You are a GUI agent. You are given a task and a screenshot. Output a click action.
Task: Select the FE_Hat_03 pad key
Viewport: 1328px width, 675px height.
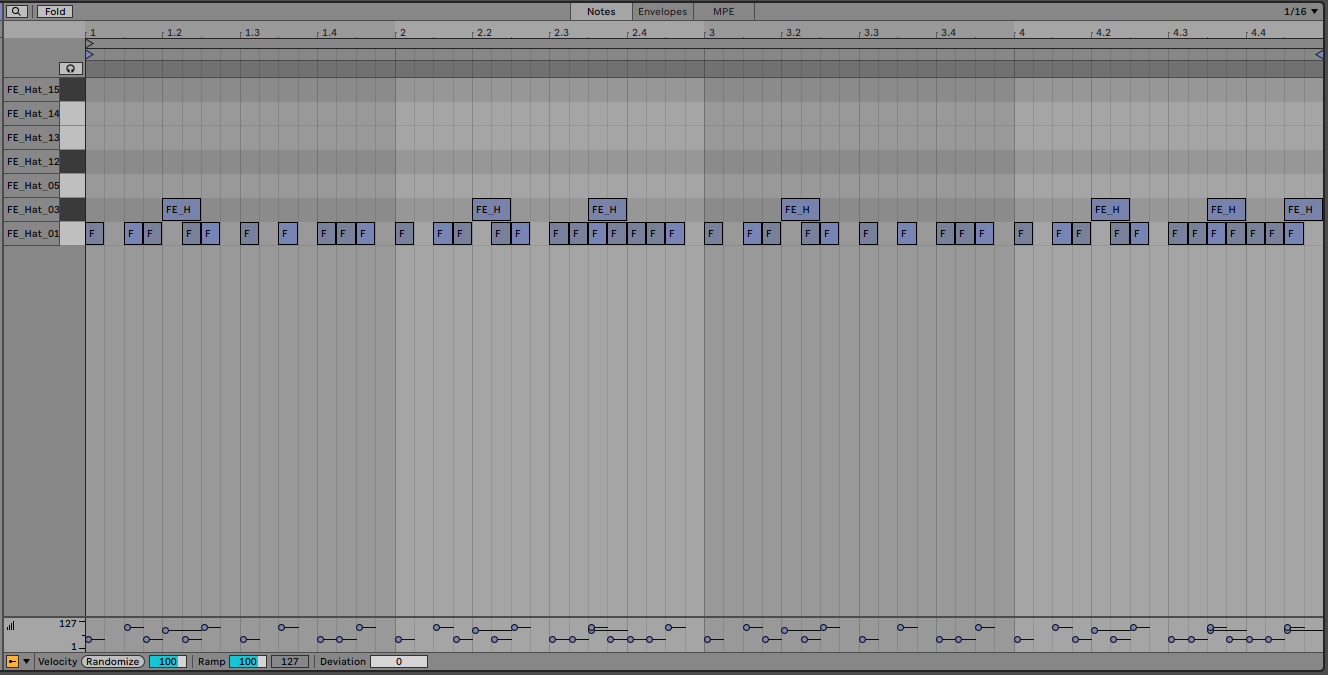(72, 210)
